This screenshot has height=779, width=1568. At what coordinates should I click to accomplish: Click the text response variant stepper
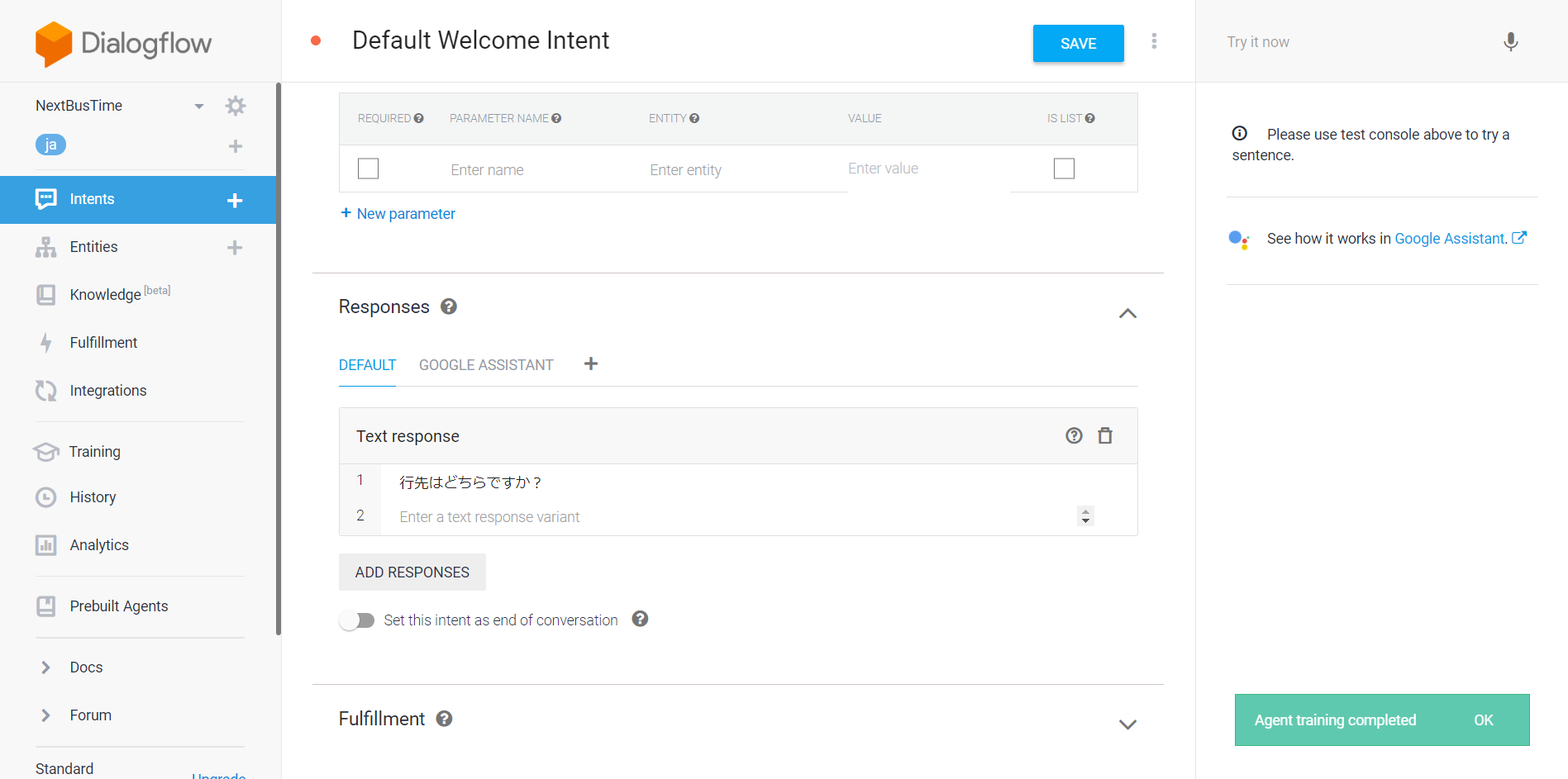[1085, 516]
